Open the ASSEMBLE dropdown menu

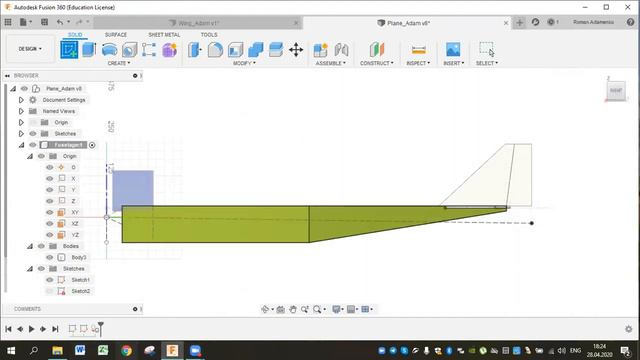click(x=331, y=63)
